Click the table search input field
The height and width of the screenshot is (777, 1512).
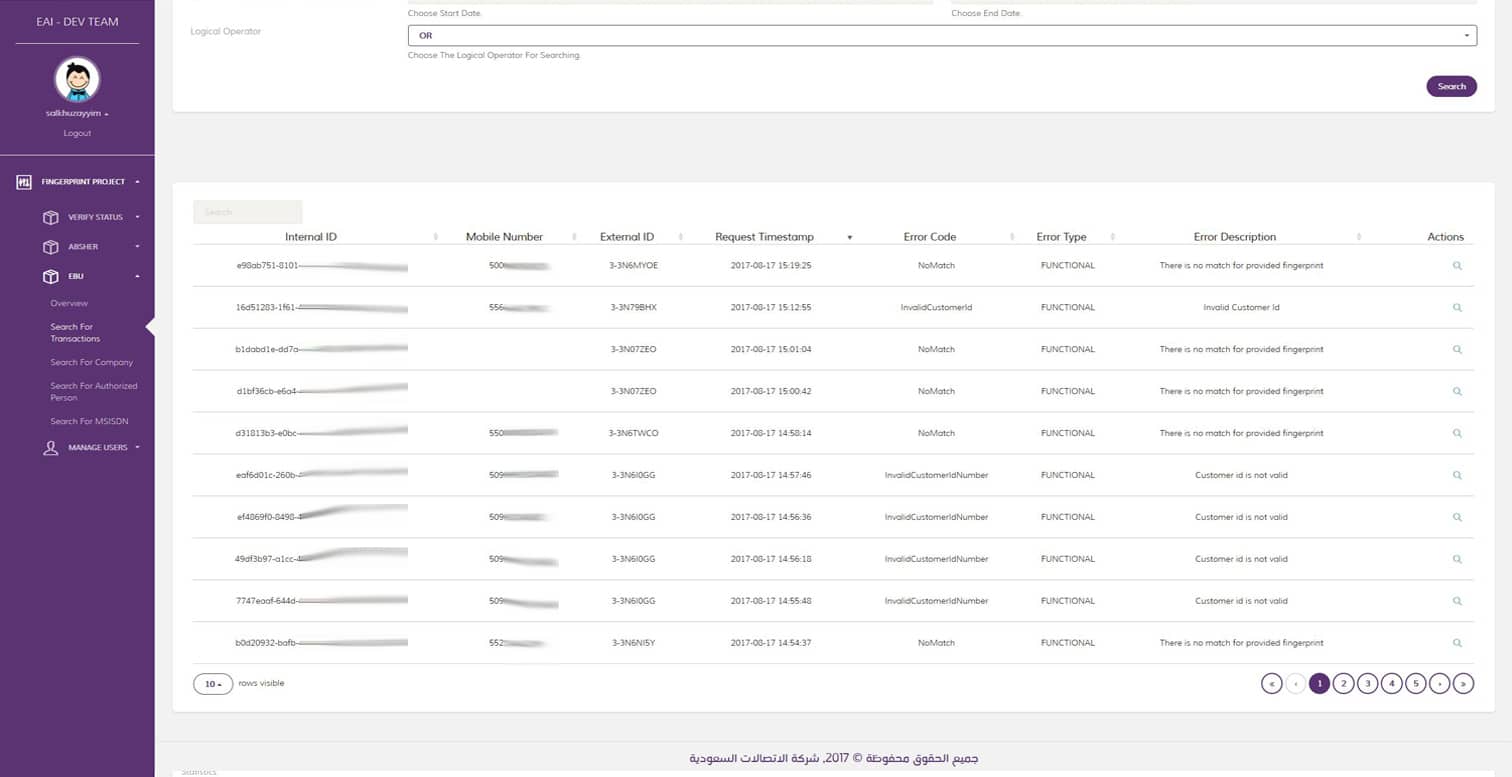(247, 212)
